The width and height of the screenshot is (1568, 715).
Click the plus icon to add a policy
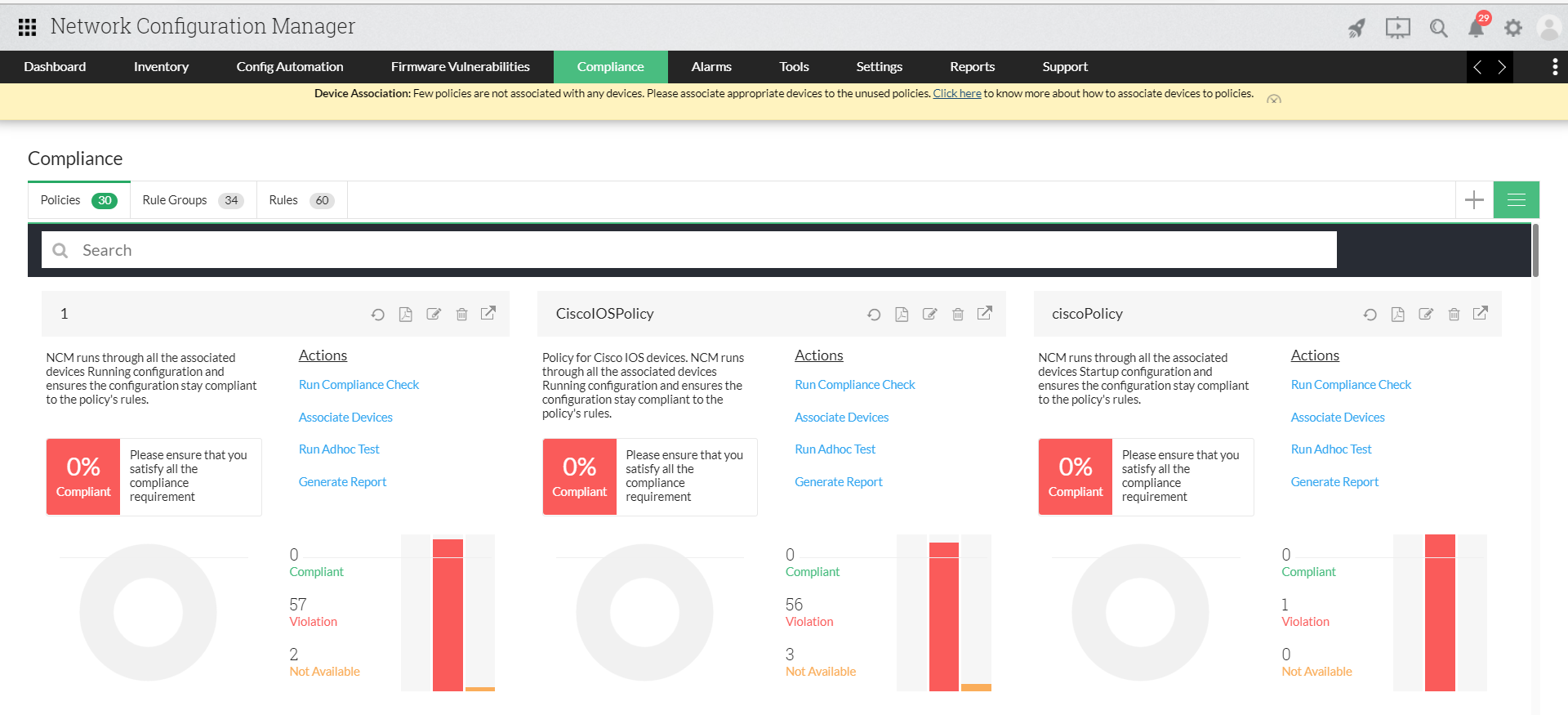[1474, 200]
